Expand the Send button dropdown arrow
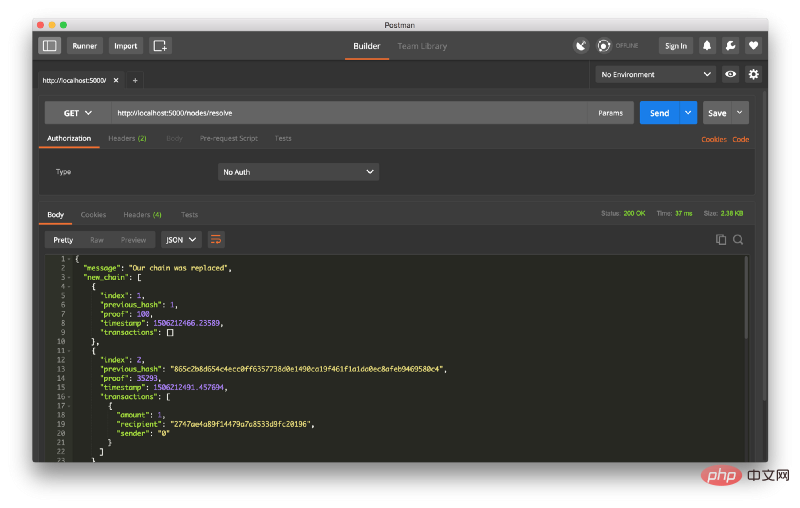This screenshot has height=508, width=800. point(688,113)
